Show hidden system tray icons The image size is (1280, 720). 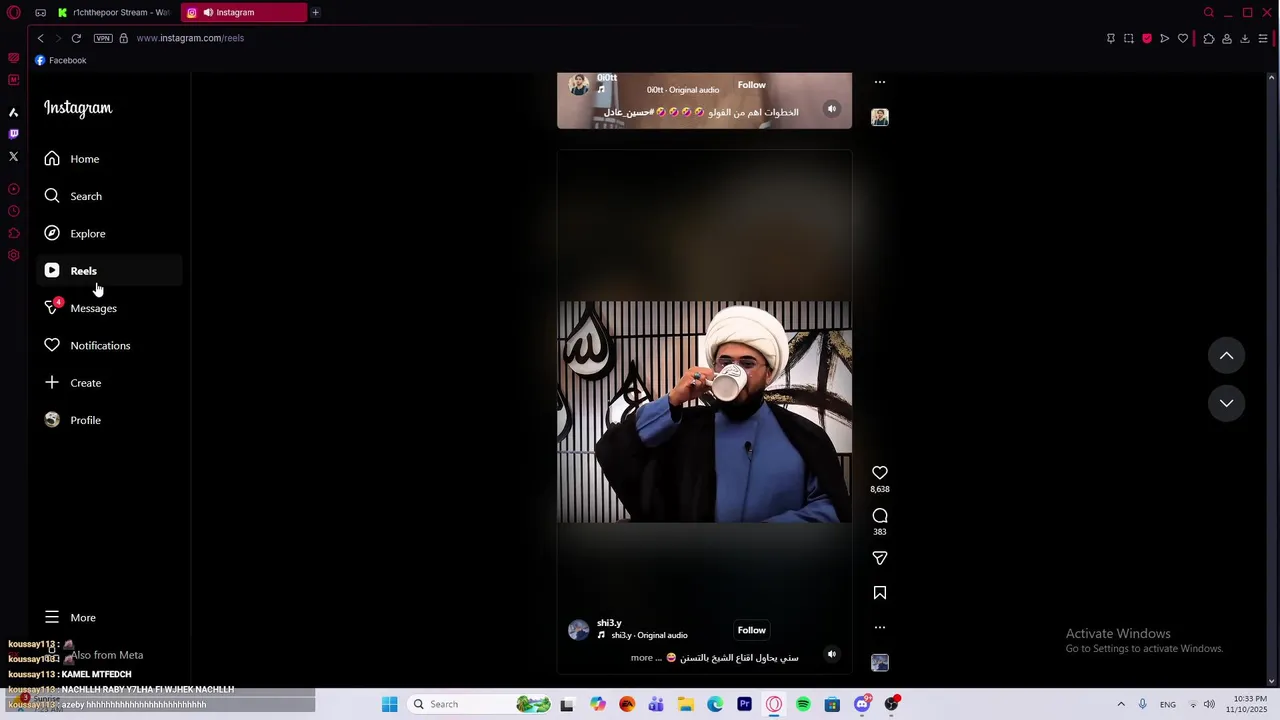[x=1121, y=704]
